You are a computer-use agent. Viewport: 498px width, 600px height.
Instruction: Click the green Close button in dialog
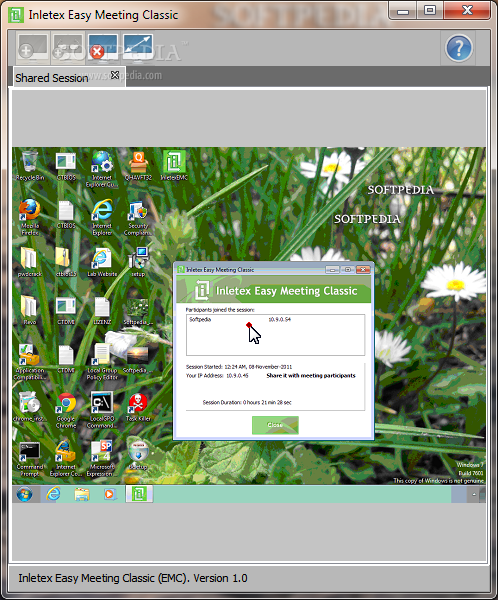[275, 425]
